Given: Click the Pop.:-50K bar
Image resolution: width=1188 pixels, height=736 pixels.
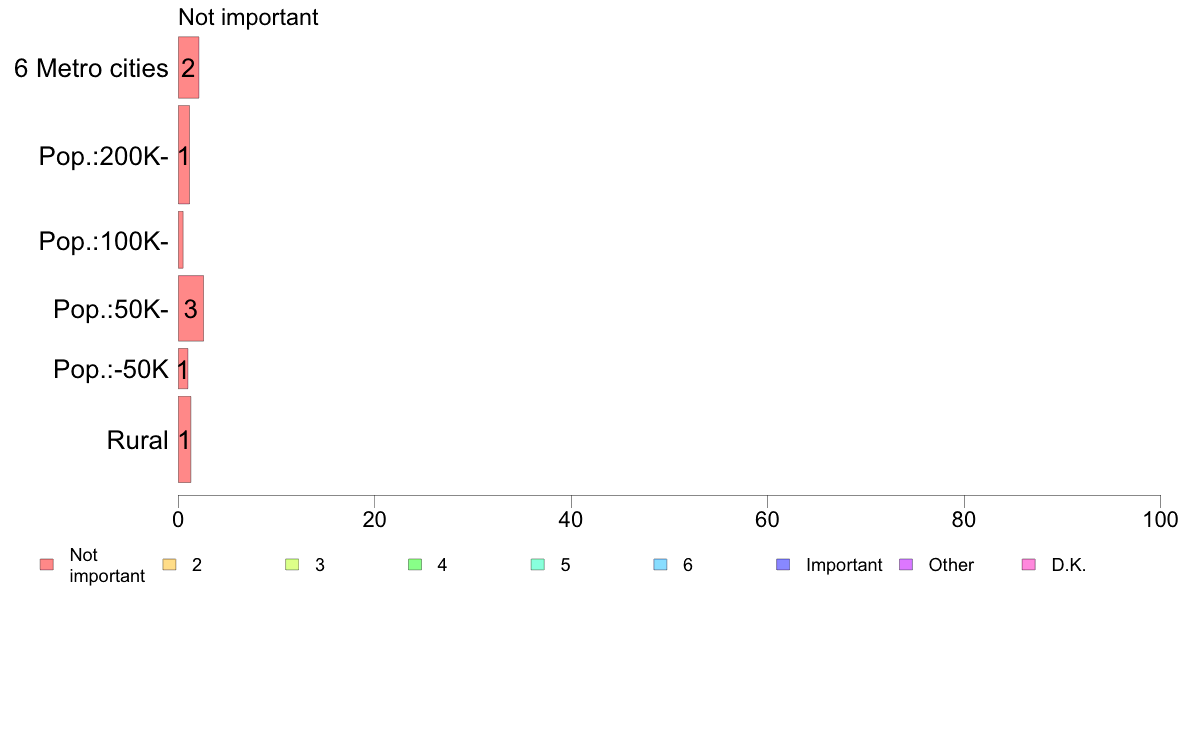Looking at the screenshot, I should [x=183, y=368].
